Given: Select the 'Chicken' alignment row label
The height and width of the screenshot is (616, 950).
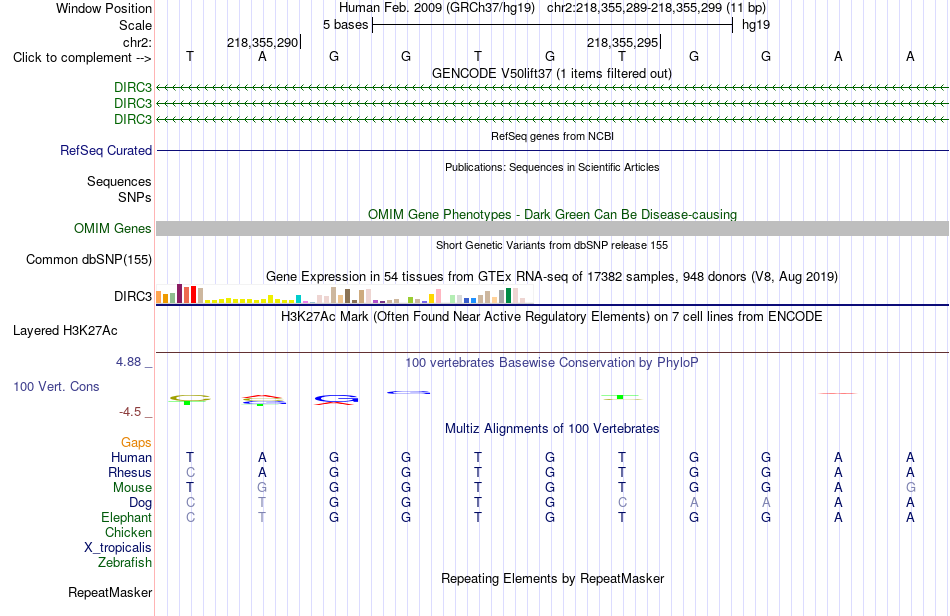Looking at the screenshot, I should (128, 532).
